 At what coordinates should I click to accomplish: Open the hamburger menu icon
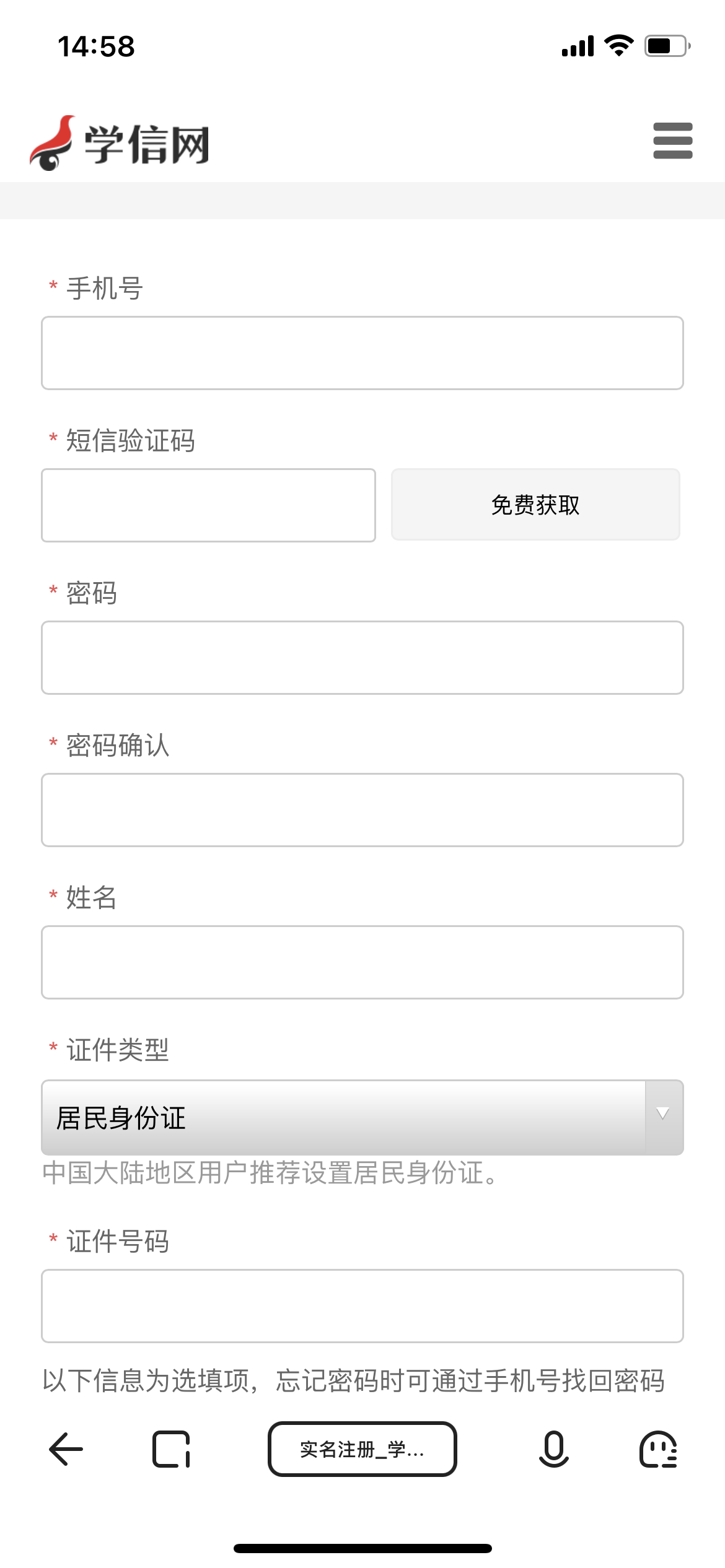click(x=672, y=141)
